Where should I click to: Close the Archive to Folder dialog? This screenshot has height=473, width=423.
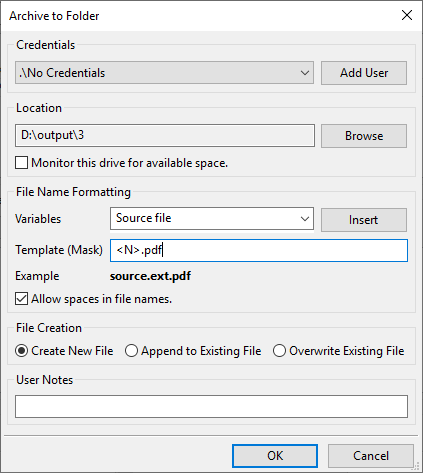click(407, 15)
